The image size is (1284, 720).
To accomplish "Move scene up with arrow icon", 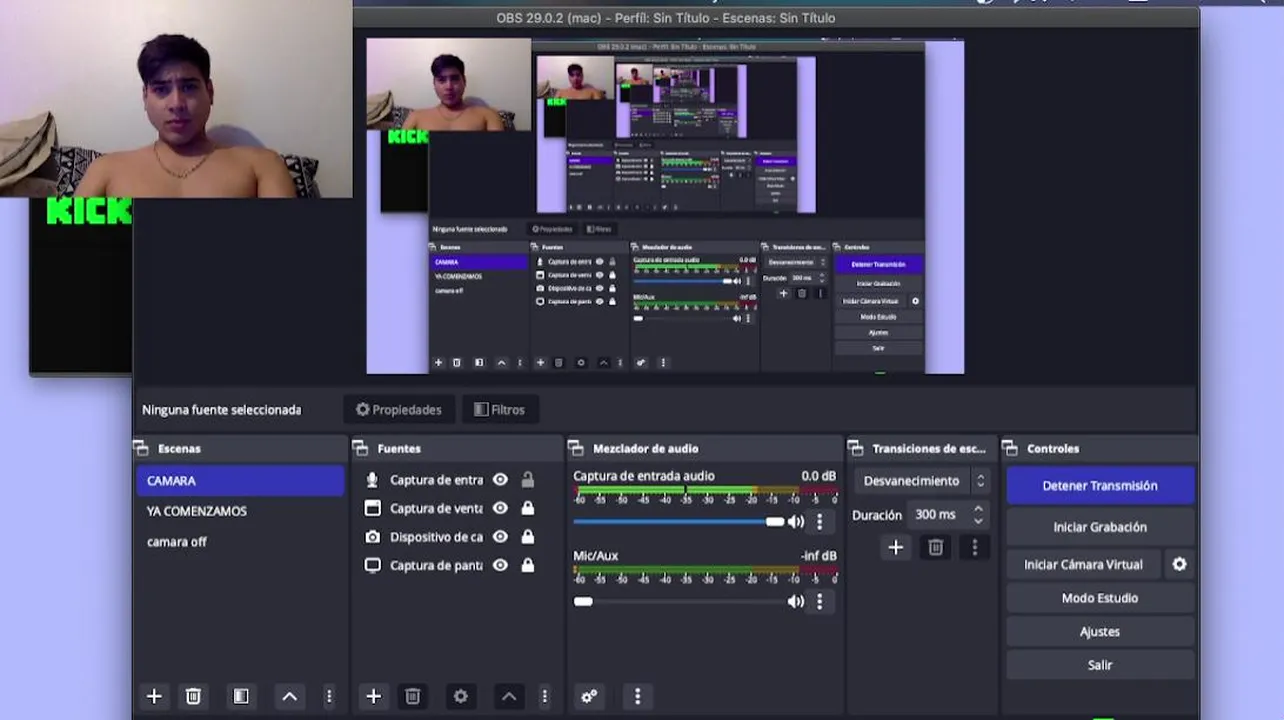I will point(290,696).
